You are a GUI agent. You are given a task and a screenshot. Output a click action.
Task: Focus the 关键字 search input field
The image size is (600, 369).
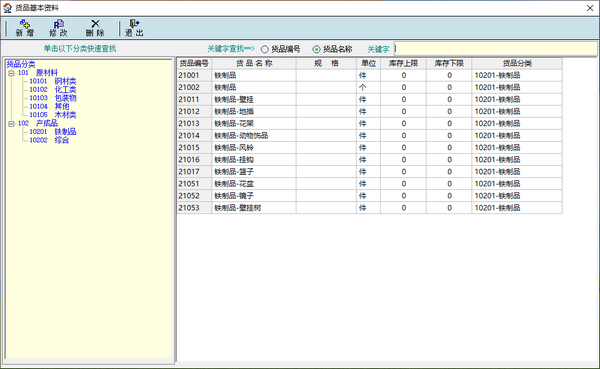496,49
